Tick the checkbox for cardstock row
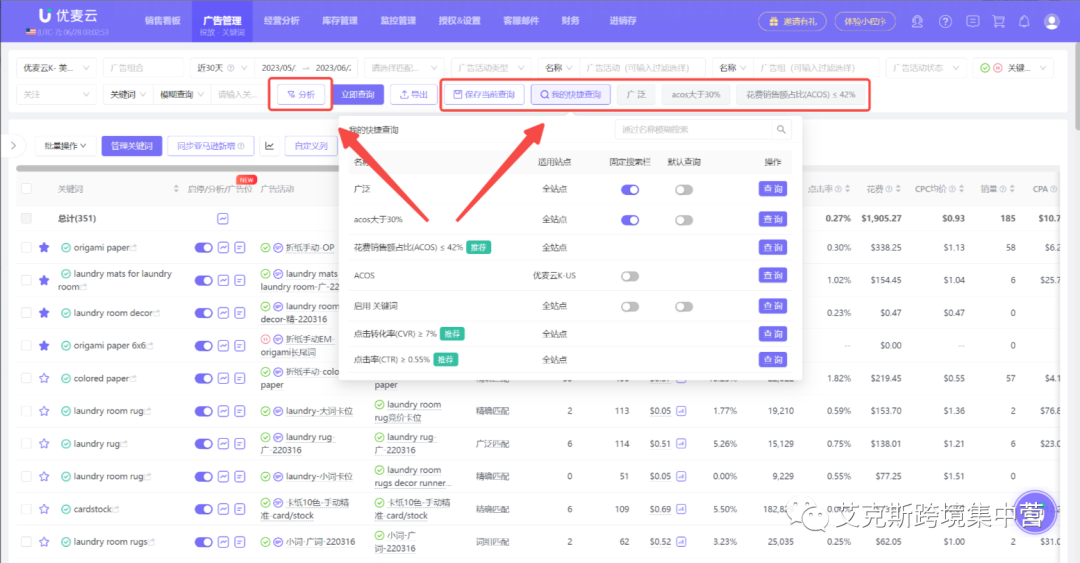 point(26,509)
